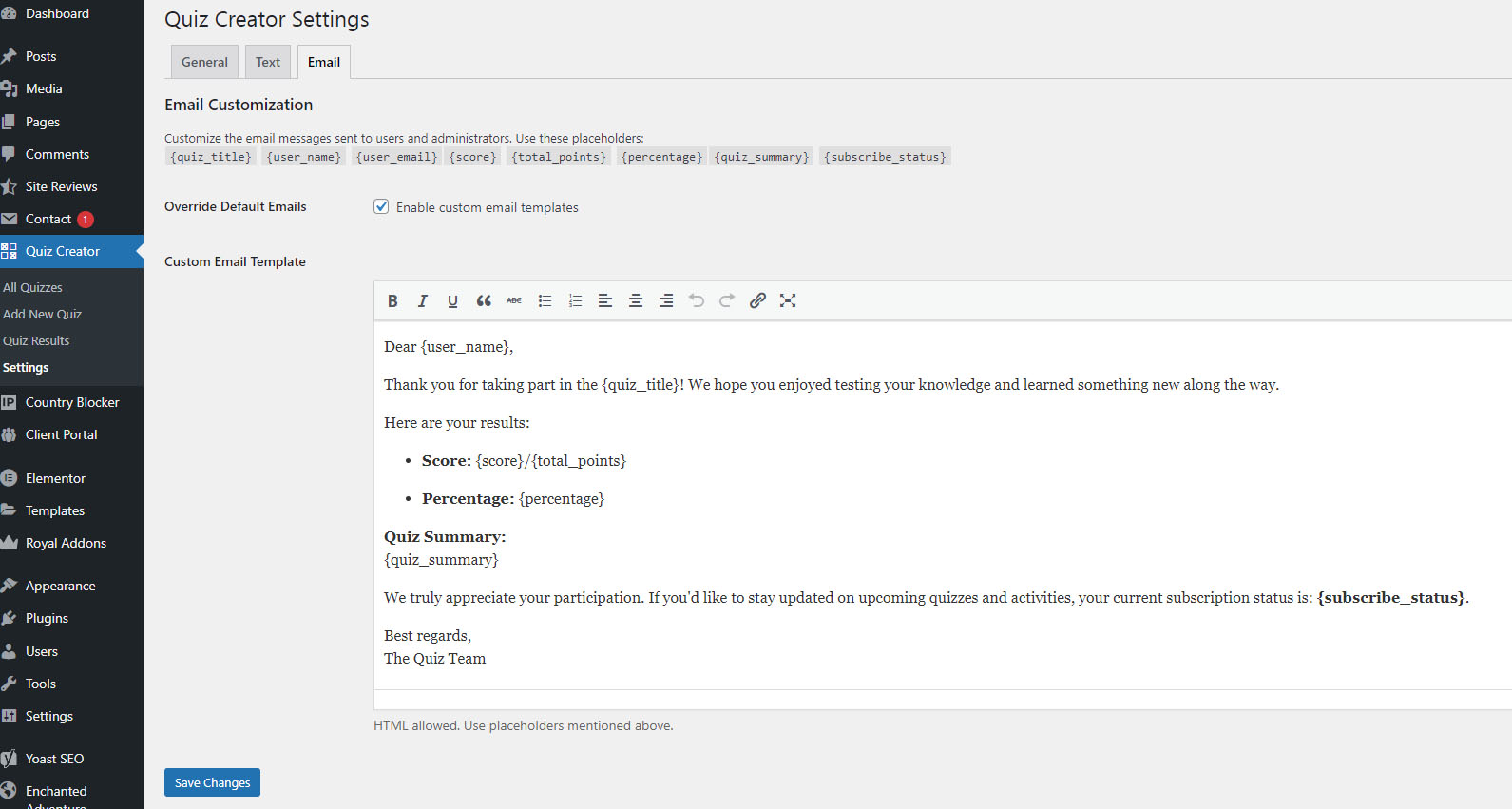This screenshot has width=1512, height=809.
Task: Click the Contact notification badge
Action: coord(86,219)
